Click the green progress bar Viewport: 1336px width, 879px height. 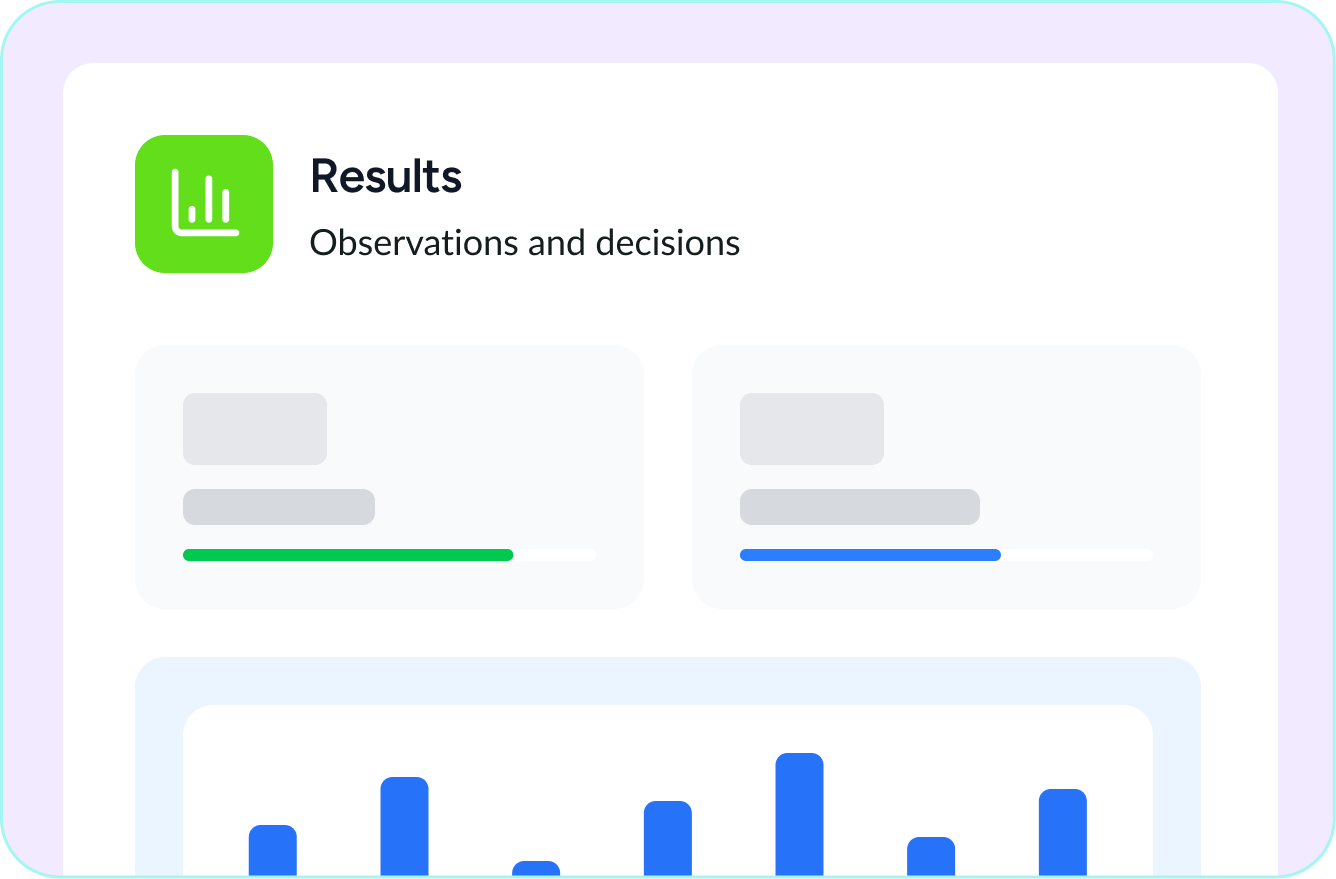(348, 555)
